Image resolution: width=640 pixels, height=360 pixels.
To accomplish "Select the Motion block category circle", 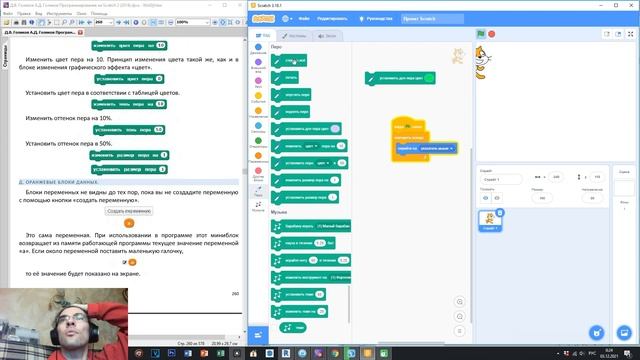I will coord(258,47).
